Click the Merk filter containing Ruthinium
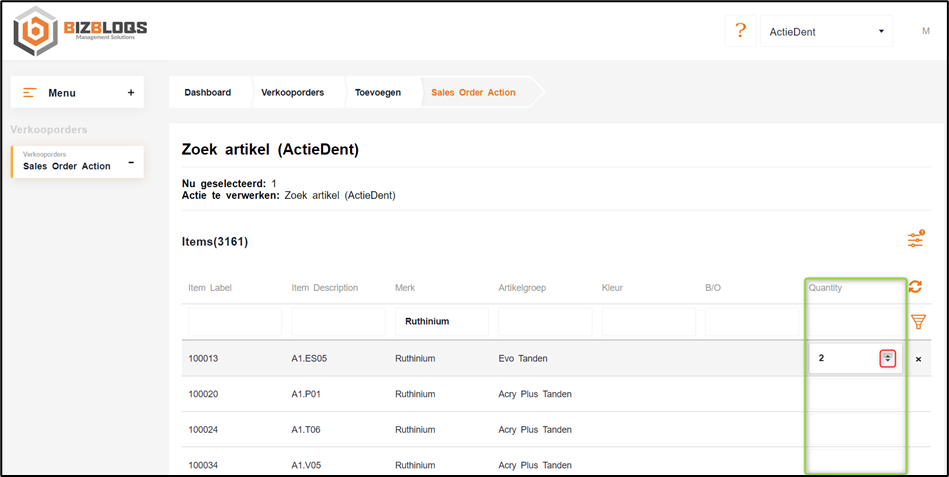The image size is (949, 477). [441, 322]
